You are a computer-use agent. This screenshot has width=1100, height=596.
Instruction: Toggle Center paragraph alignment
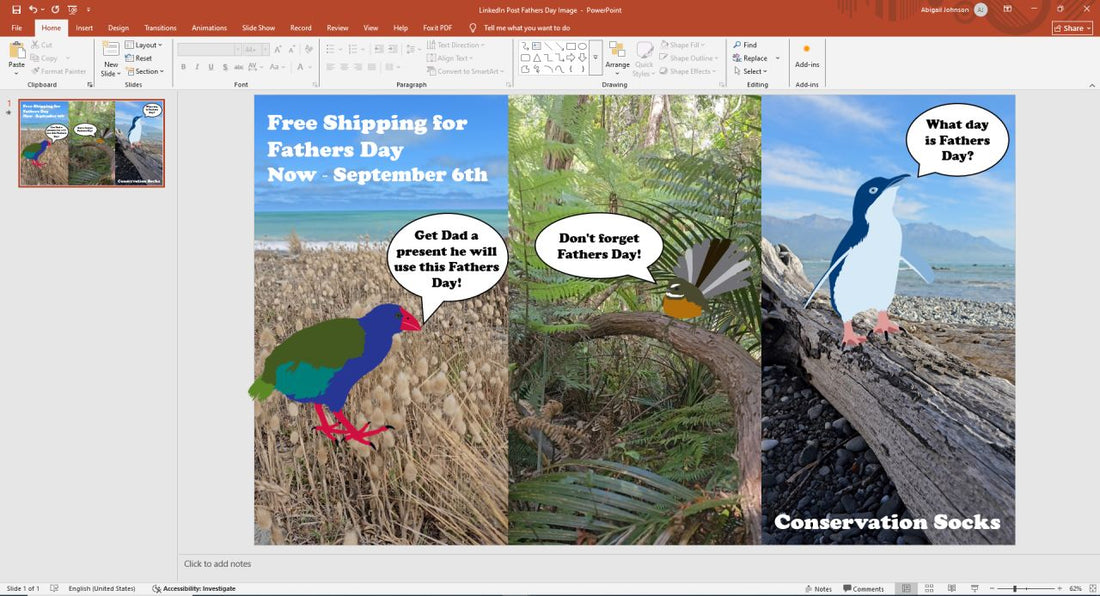(344, 67)
